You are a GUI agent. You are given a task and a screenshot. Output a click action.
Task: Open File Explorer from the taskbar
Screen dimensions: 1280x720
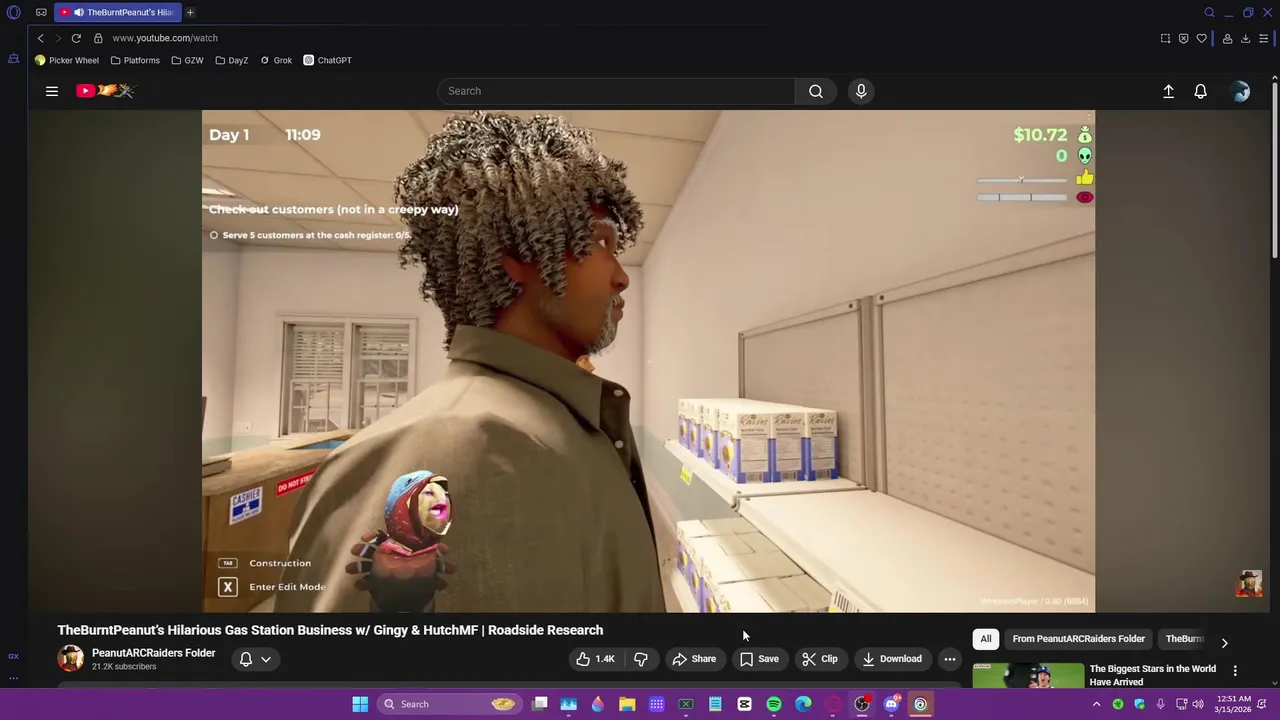point(627,704)
